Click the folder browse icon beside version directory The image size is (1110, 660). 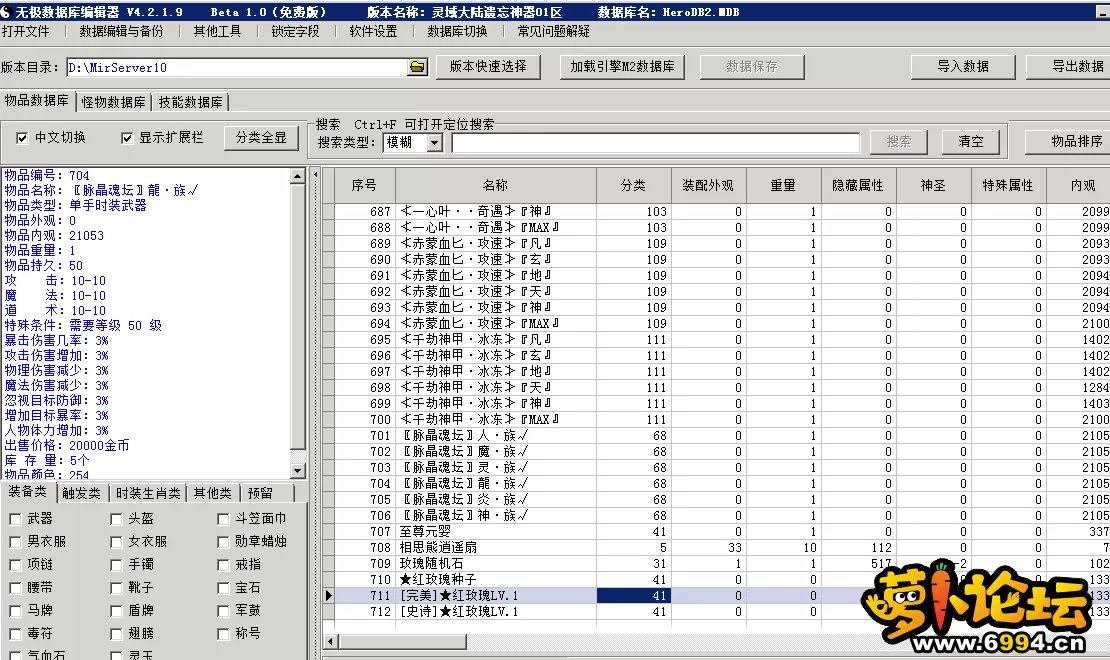coord(418,67)
